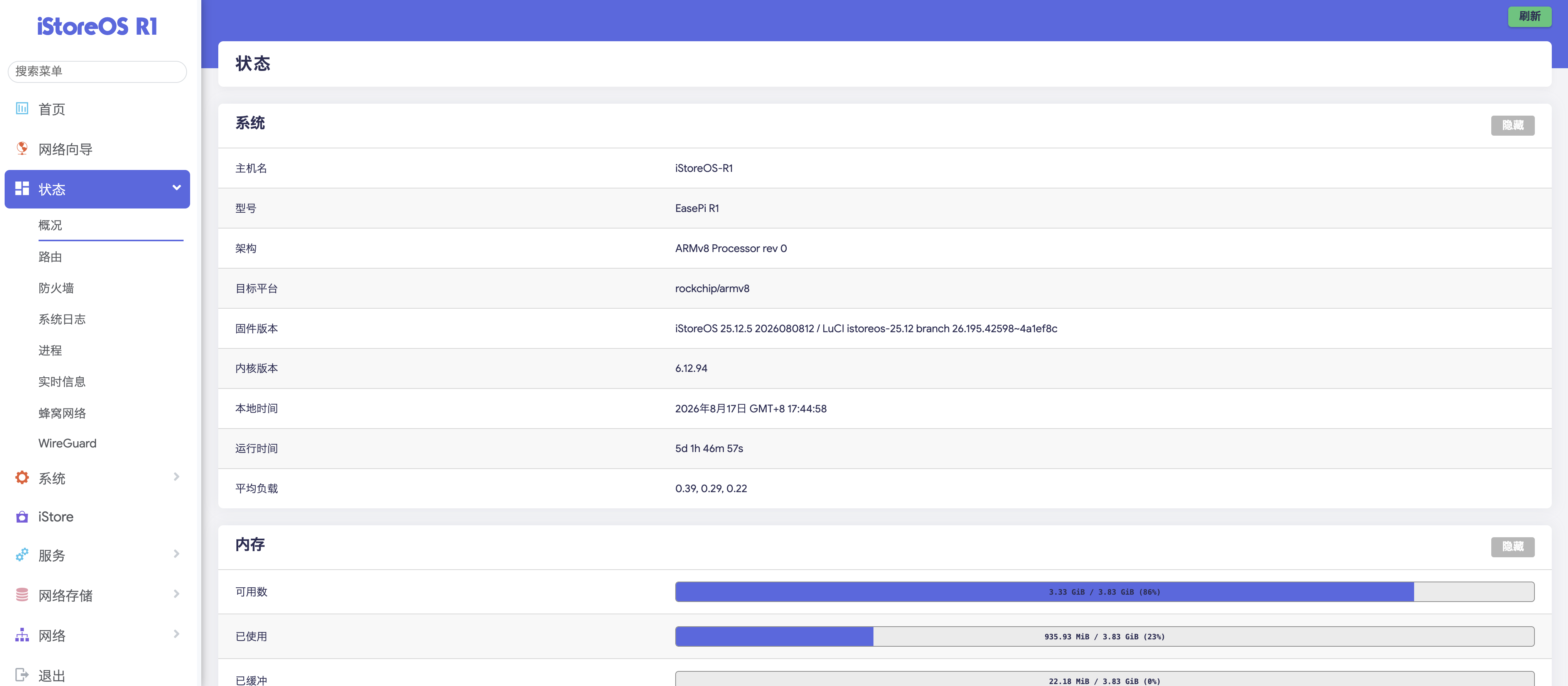Click the 状态 dashboard grid icon
This screenshot has width=1568, height=686.
pyautogui.click(x=22, y=188)
